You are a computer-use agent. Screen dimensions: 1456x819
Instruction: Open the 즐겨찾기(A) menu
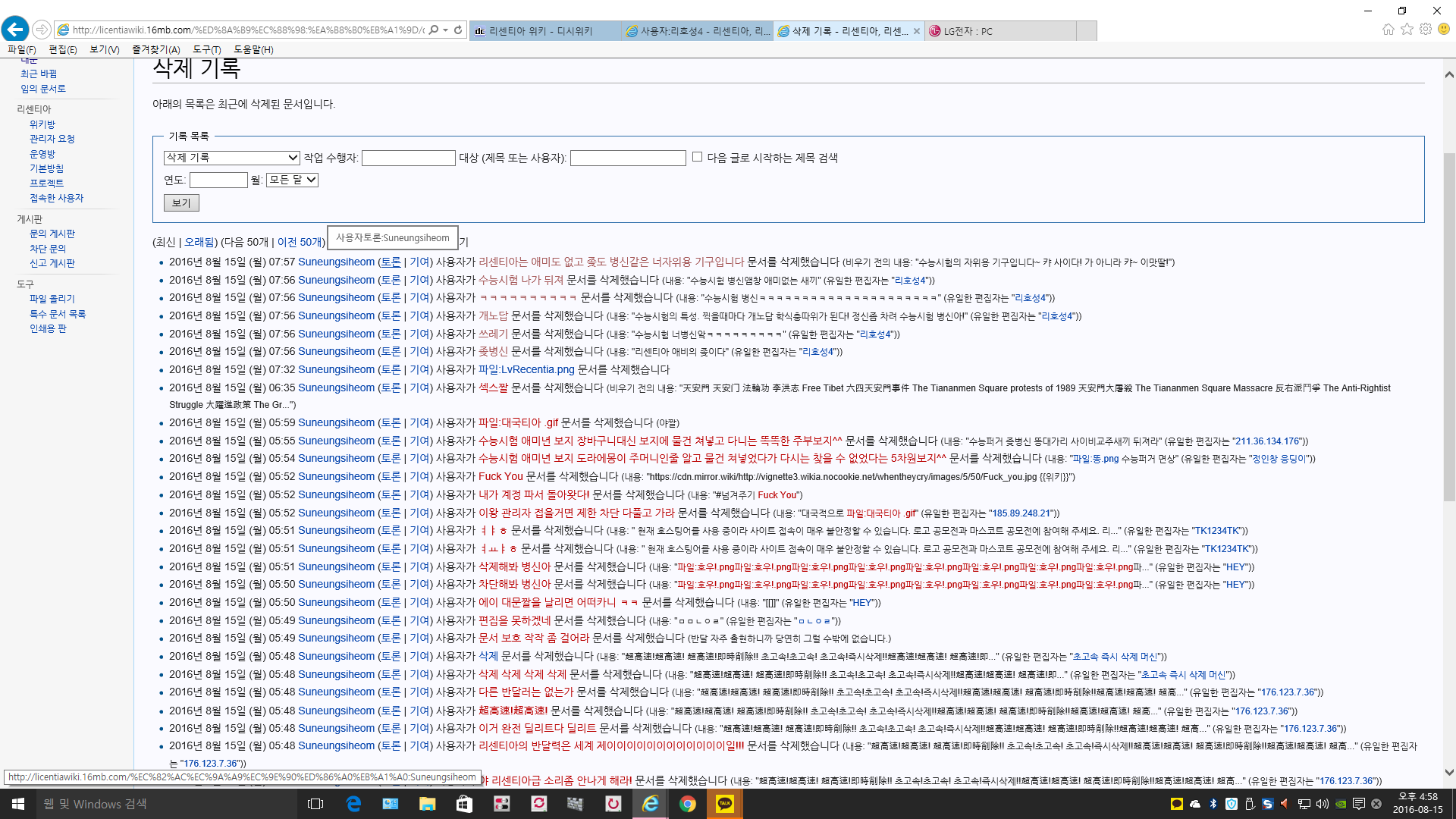155,49
